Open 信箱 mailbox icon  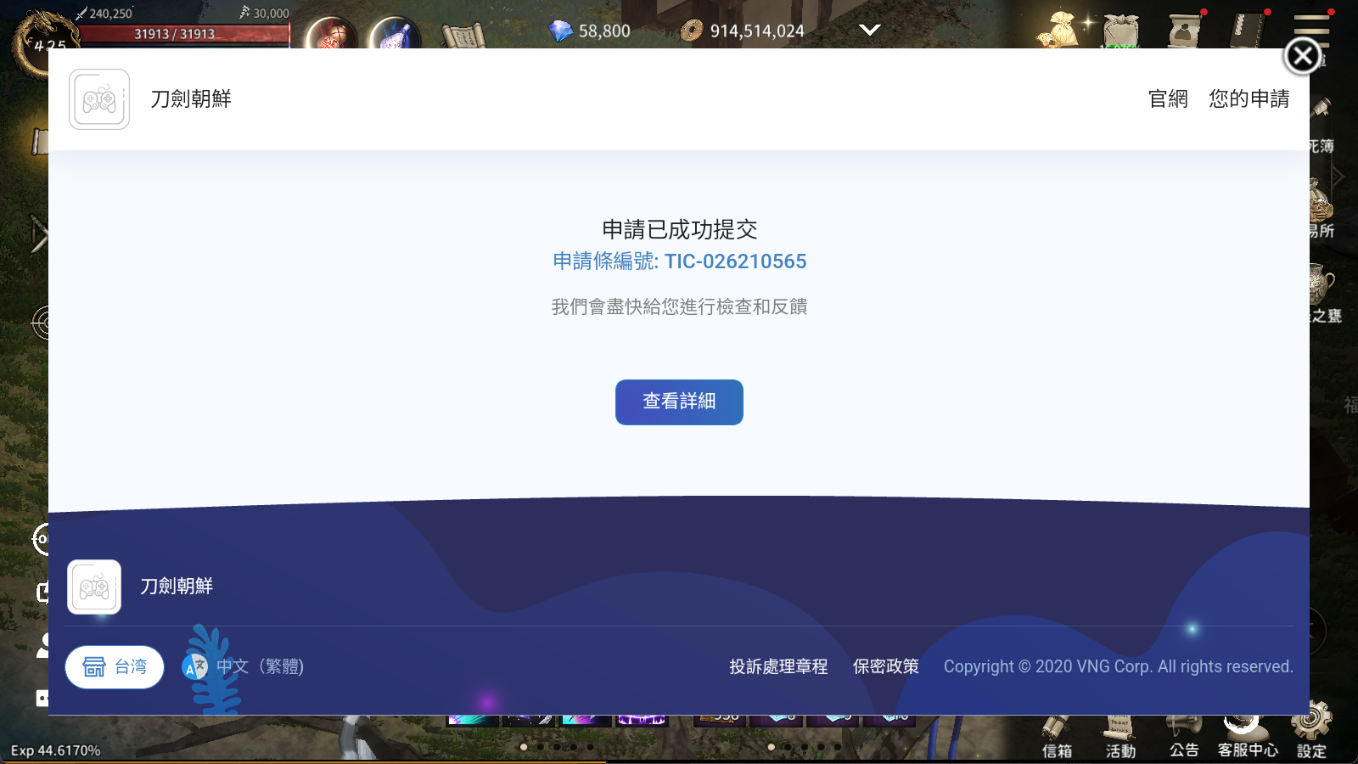click(x=1056, y=733)
